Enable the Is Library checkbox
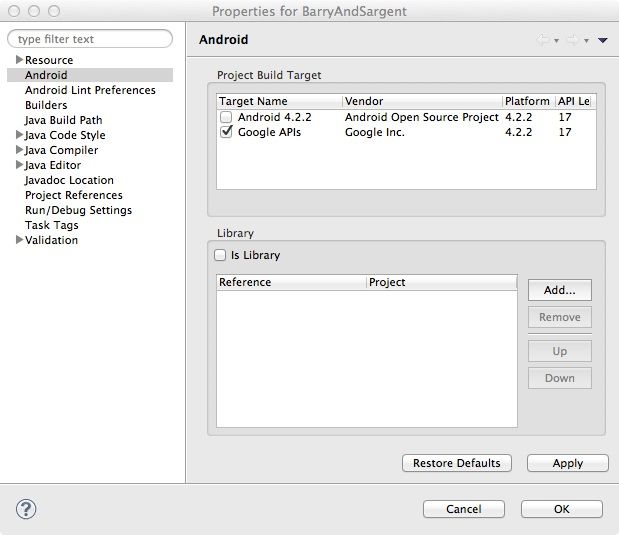The image size is (619, 535). tap(220, 255)
